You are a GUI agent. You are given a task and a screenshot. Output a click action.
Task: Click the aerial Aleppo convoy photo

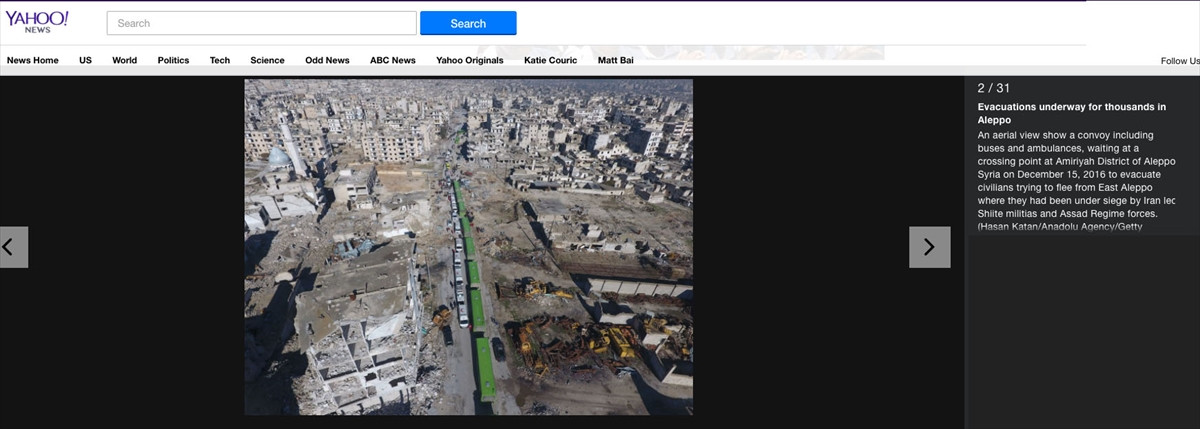point(468,247)
